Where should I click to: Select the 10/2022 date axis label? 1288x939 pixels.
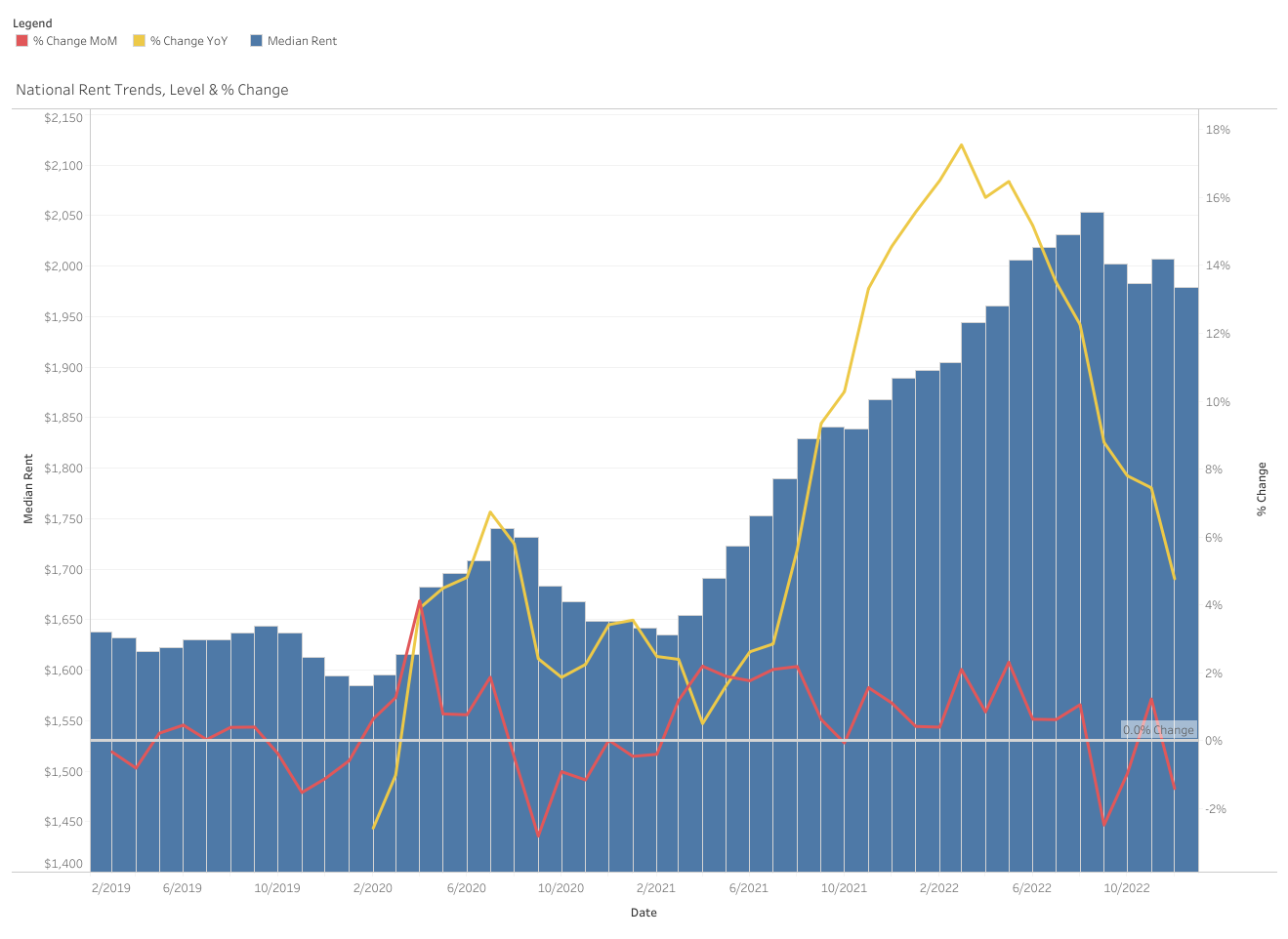[1126, 888]
